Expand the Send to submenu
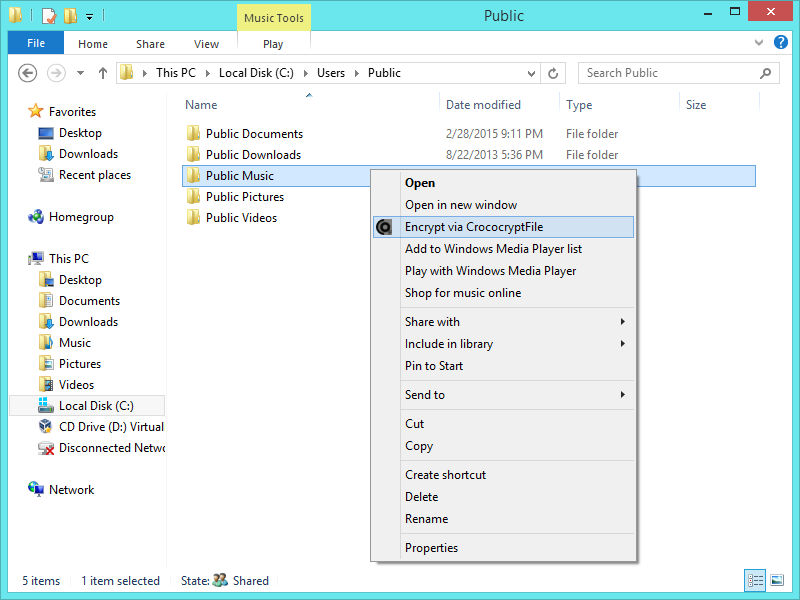This screenshot has width=800, height=600. point(622,394)
